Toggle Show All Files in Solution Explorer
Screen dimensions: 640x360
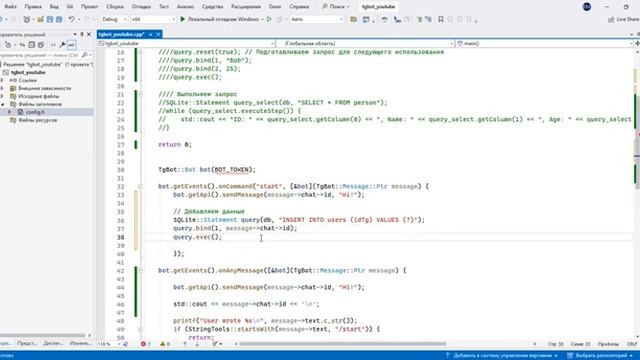click(x=41, y=45)
